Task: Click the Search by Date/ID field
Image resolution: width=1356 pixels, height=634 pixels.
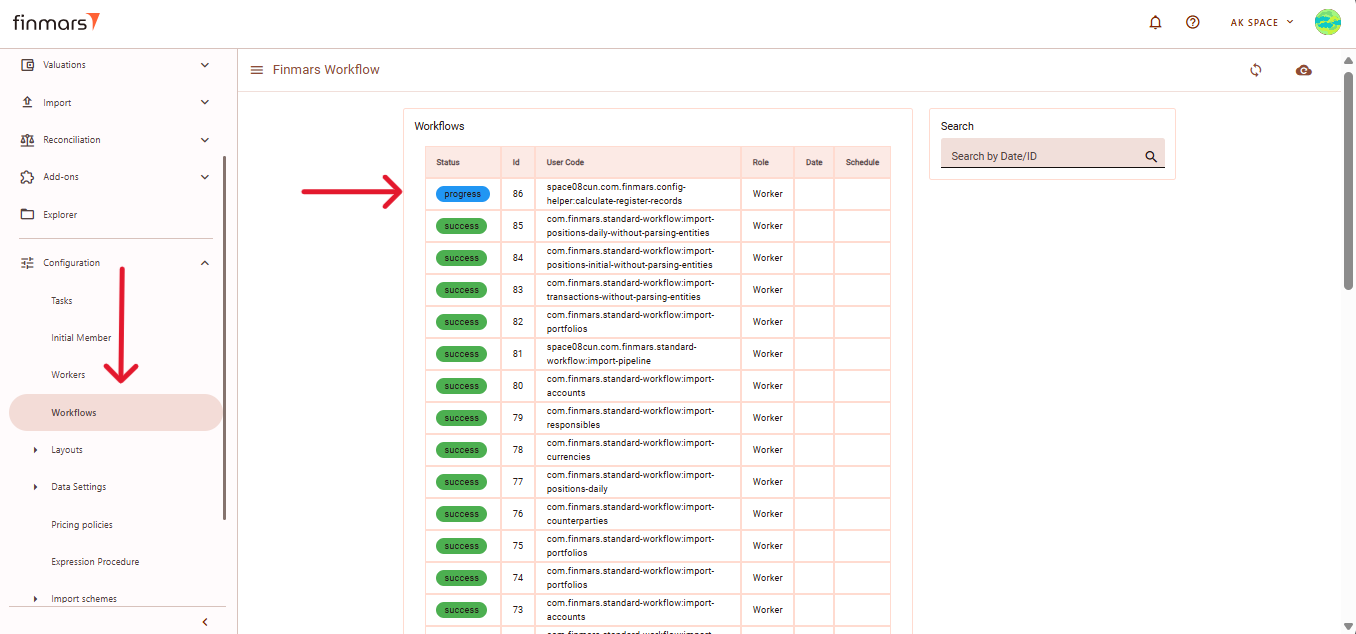Action: (1040, 156)
